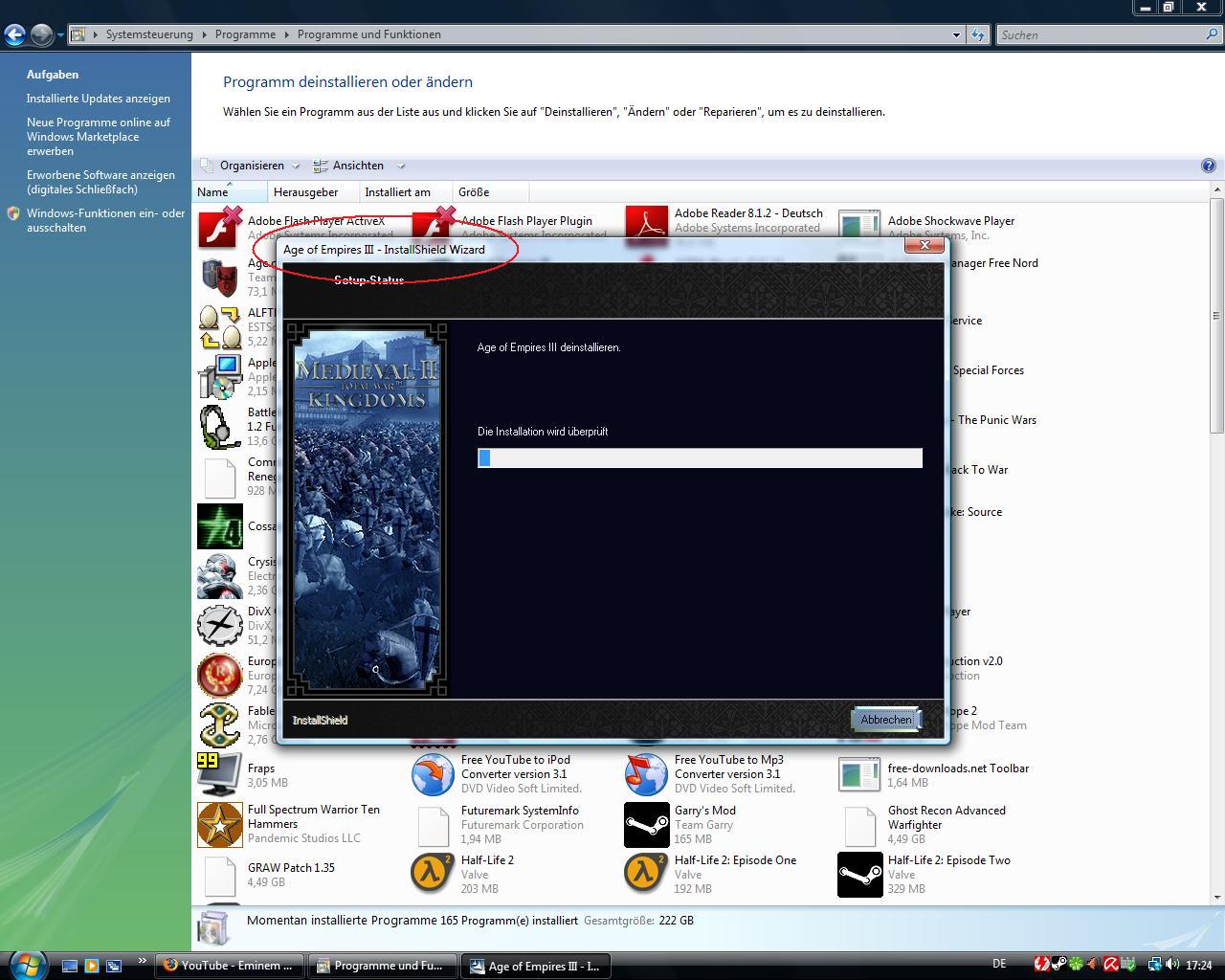Select the Garry's Mod Steam icon
Screen dimensions: 1225x980
coord(646,825)
